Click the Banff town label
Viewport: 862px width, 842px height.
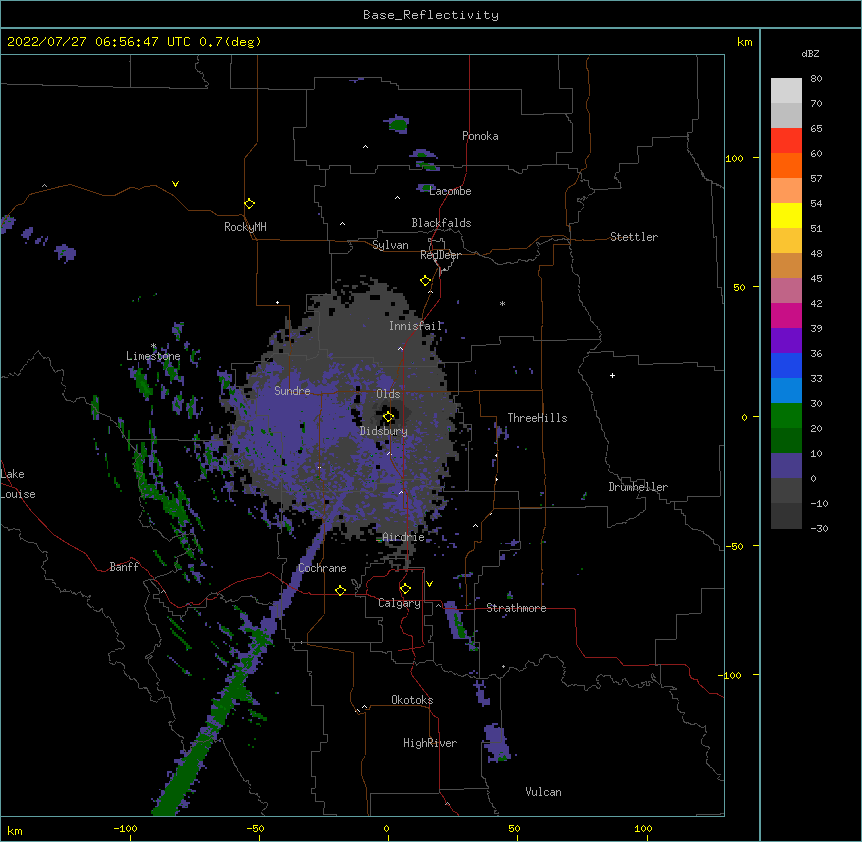coord(124,567)
